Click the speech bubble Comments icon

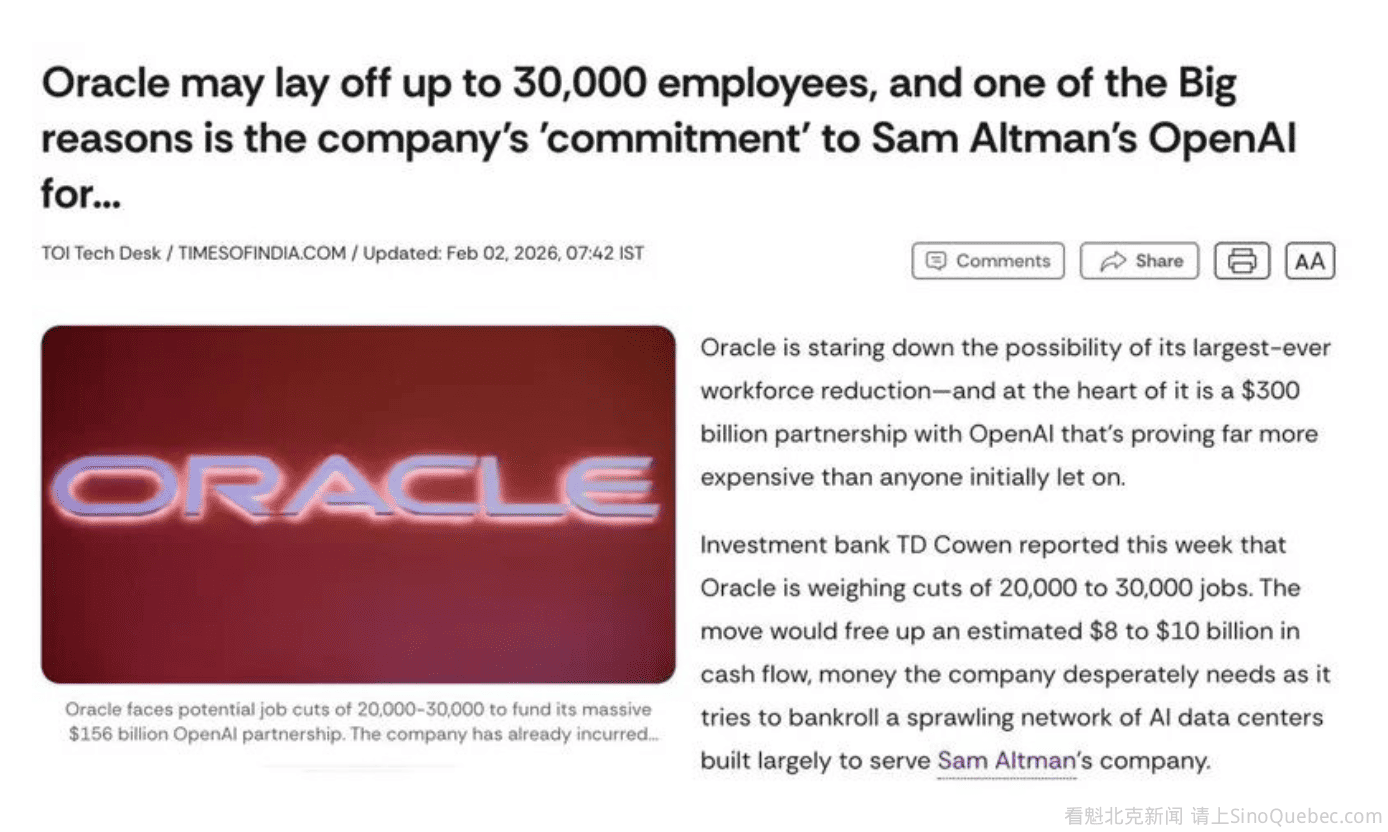pyautogui.click(x=936, y=261)
